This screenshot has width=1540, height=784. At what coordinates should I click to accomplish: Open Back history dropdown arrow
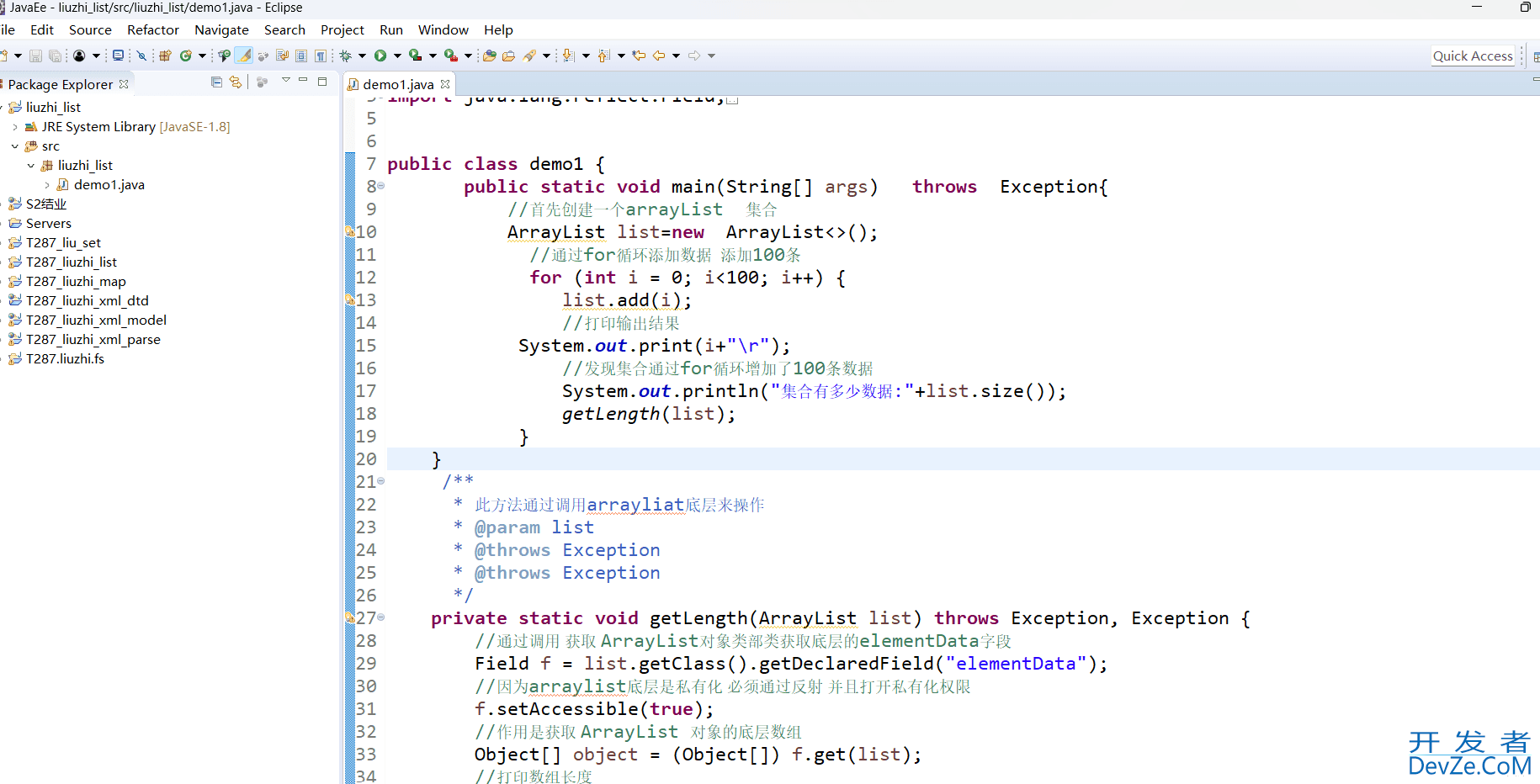tap(676, 56)
